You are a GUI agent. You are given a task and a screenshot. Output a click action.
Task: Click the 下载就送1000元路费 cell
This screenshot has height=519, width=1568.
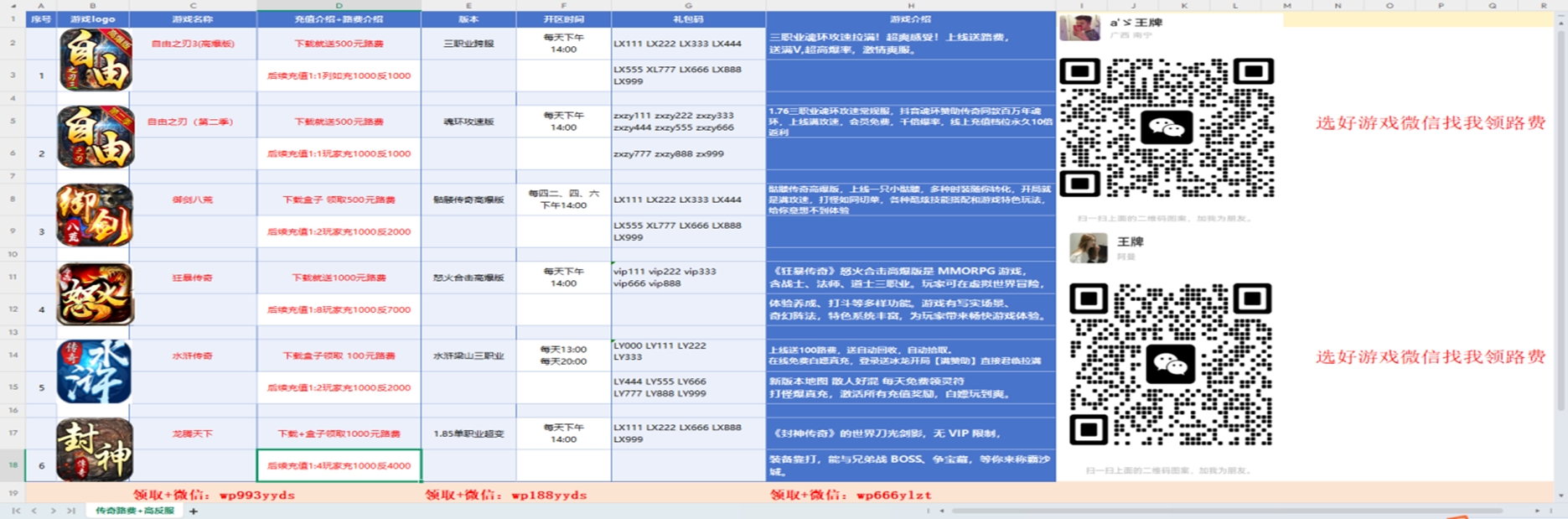tap(339, 278)
